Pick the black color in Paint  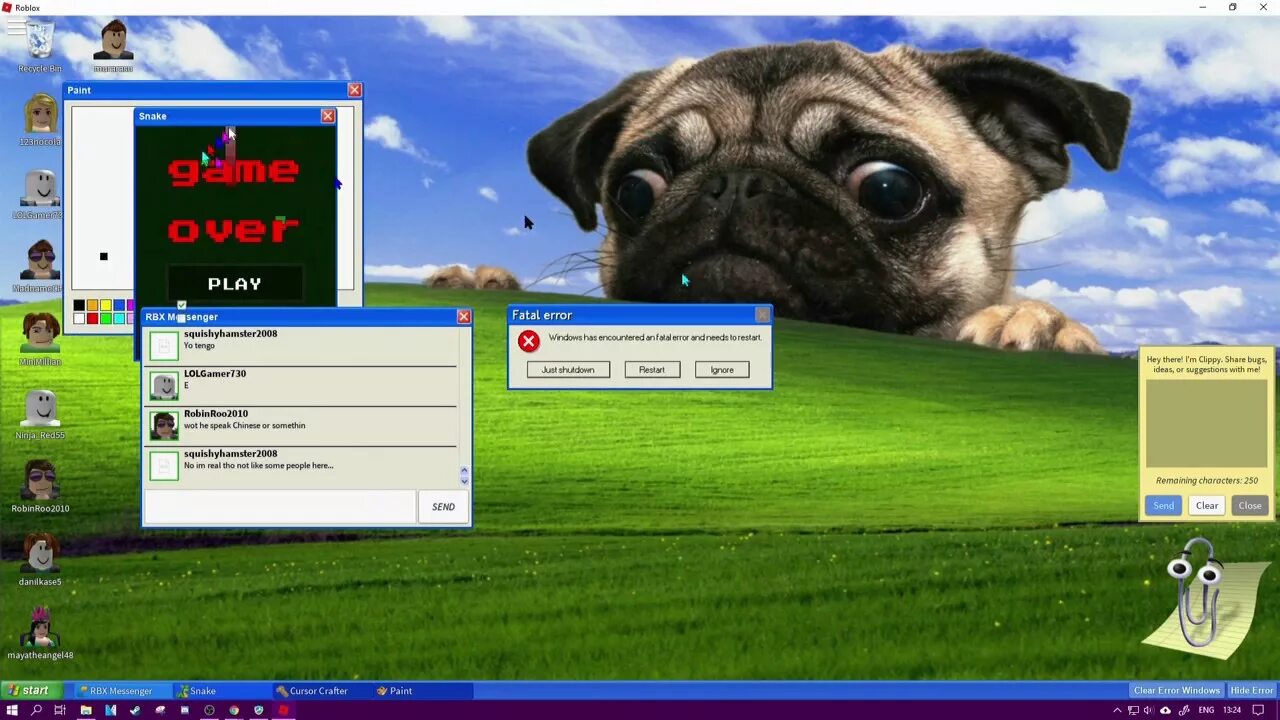(x=79, y=305)
